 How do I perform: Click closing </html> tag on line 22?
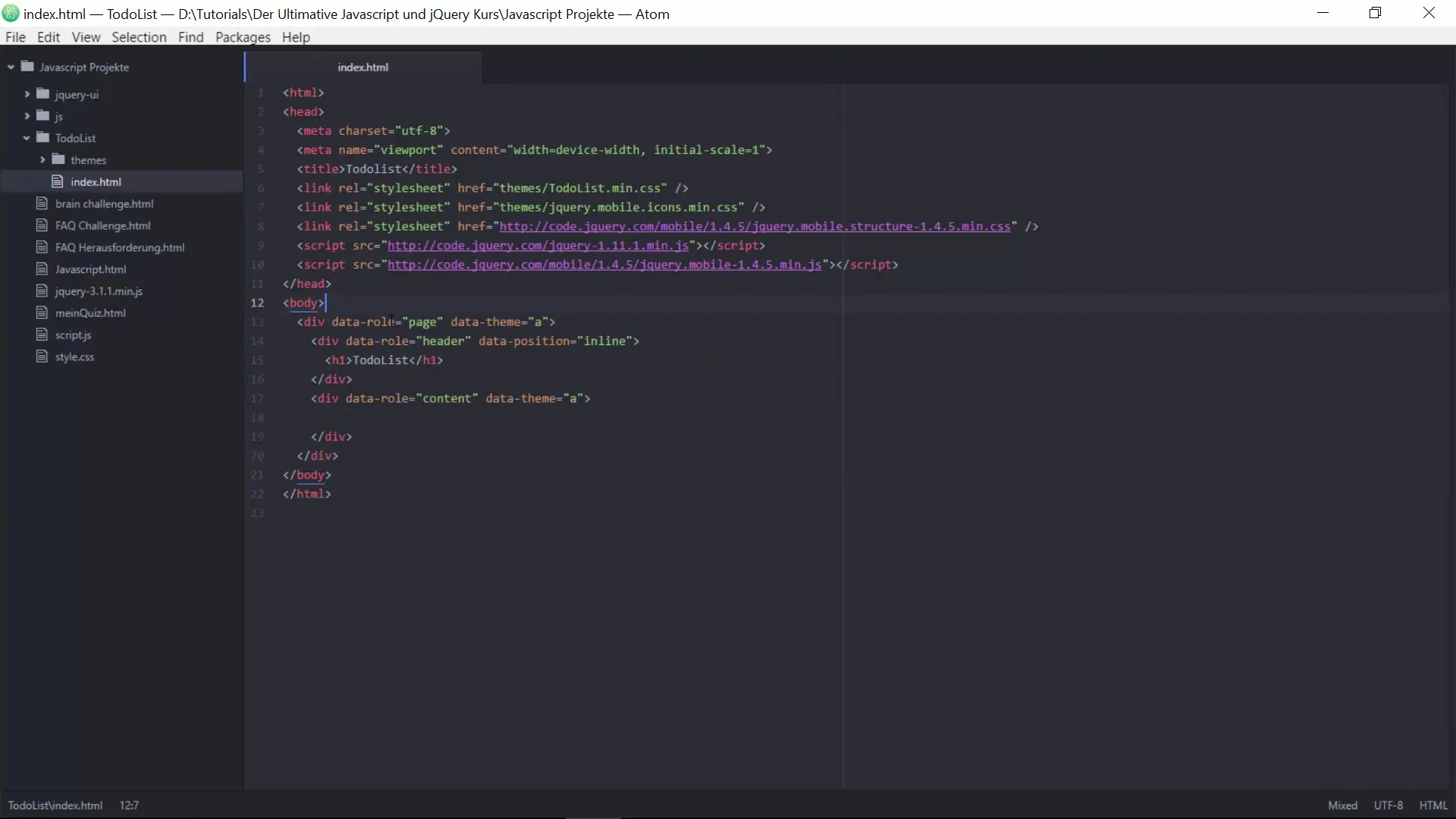[x=306, y=494]
